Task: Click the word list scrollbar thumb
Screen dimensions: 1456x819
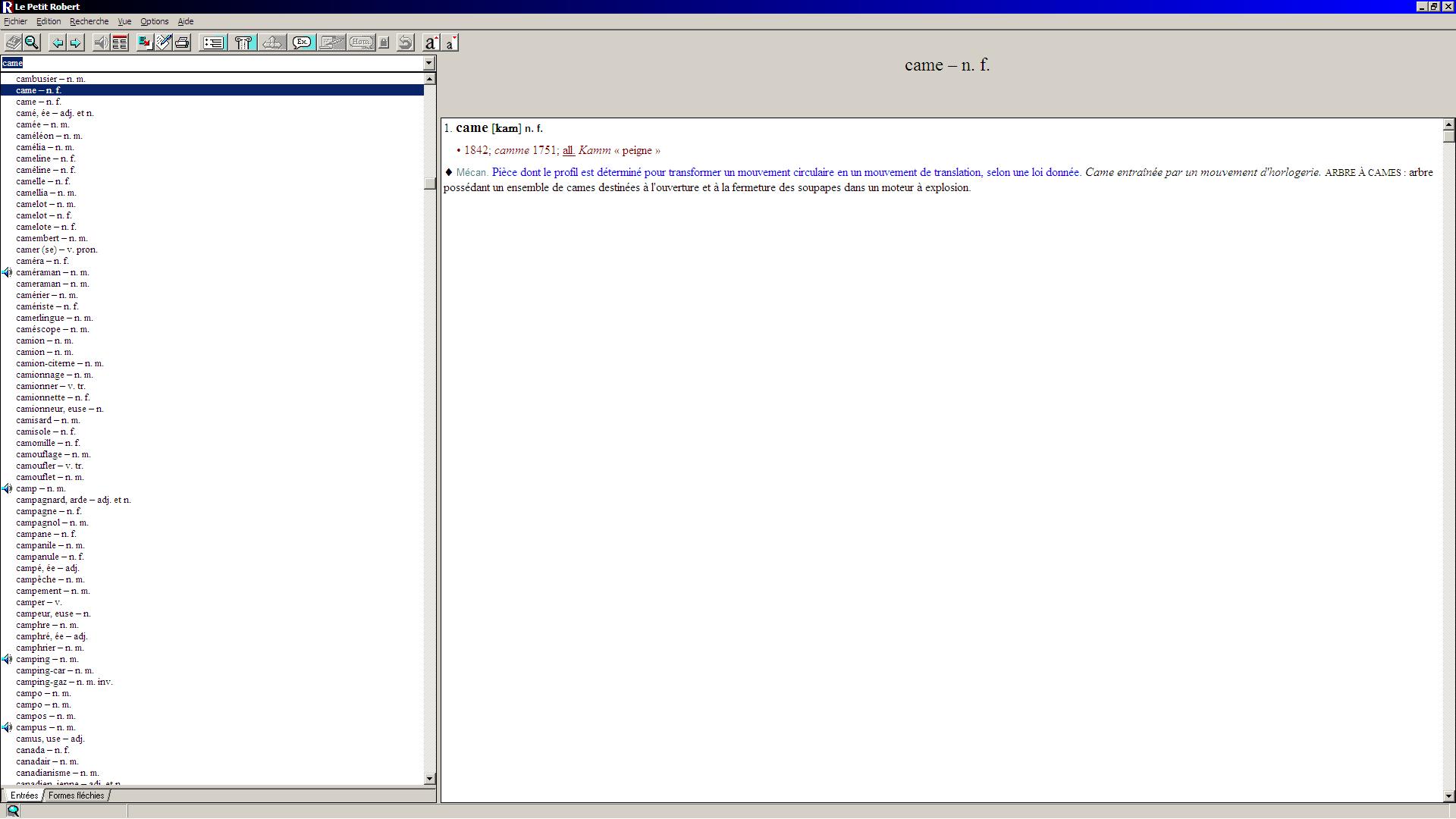Action: coord(430,184)
